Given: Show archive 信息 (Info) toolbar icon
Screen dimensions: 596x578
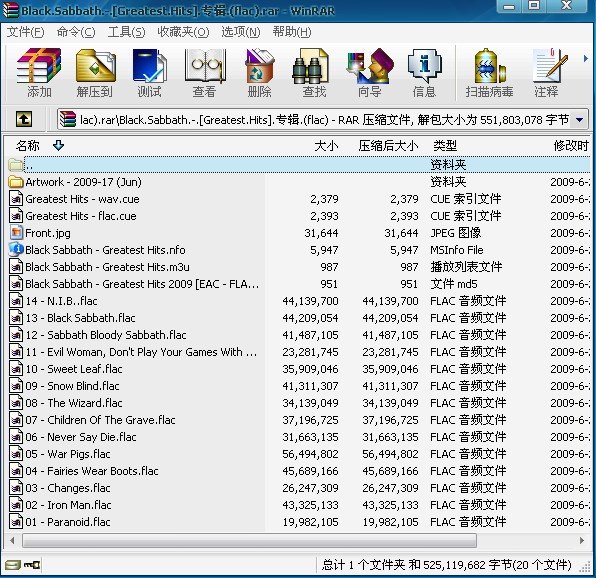Looking at the screenshot, I should 424,65.
